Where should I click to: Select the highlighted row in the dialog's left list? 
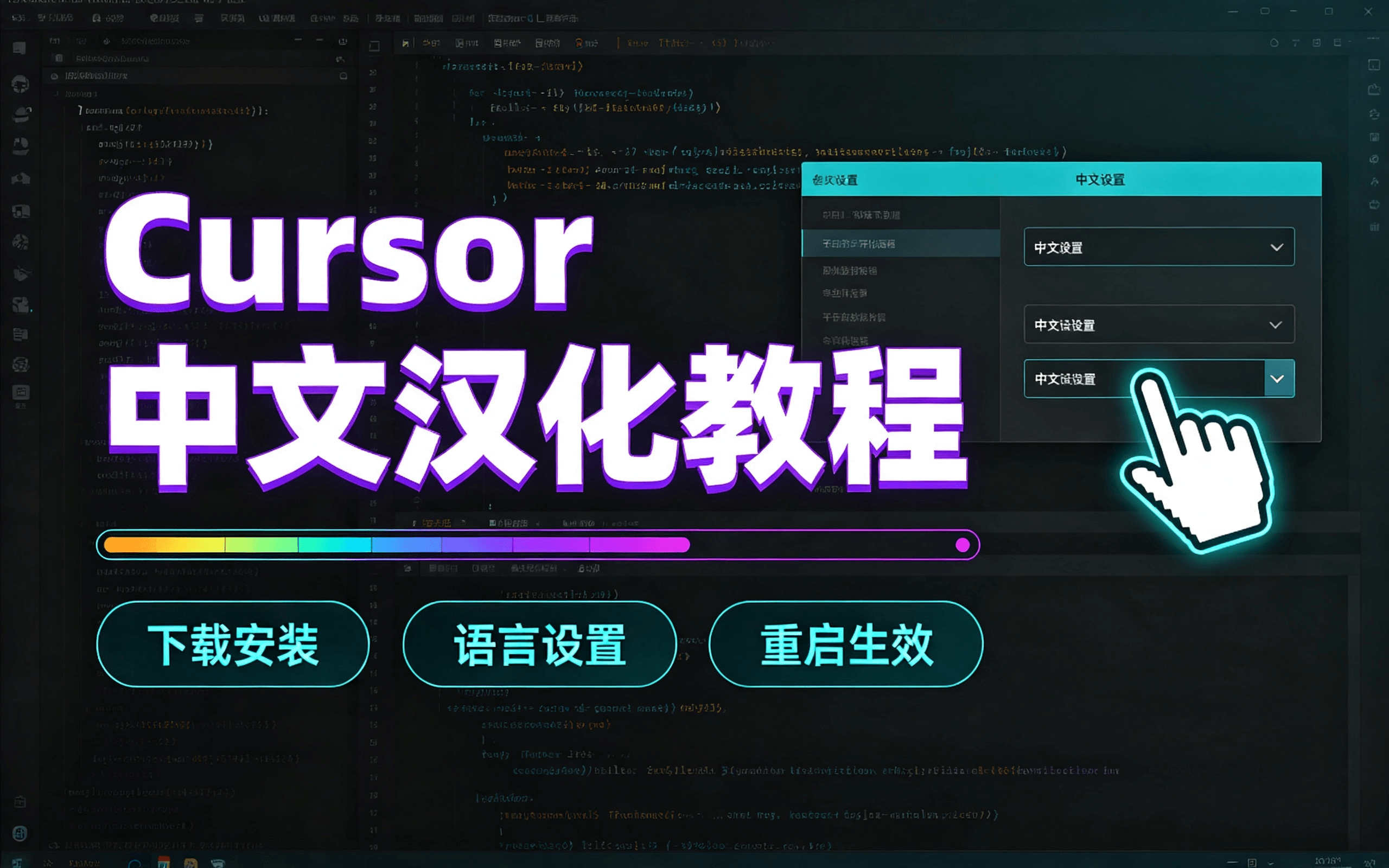[x=901, y=244]
